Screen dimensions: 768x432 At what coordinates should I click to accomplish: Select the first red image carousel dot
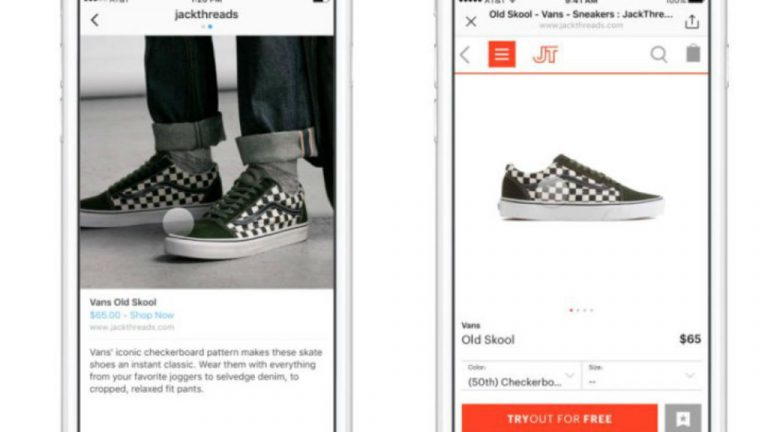coord(571,310)
